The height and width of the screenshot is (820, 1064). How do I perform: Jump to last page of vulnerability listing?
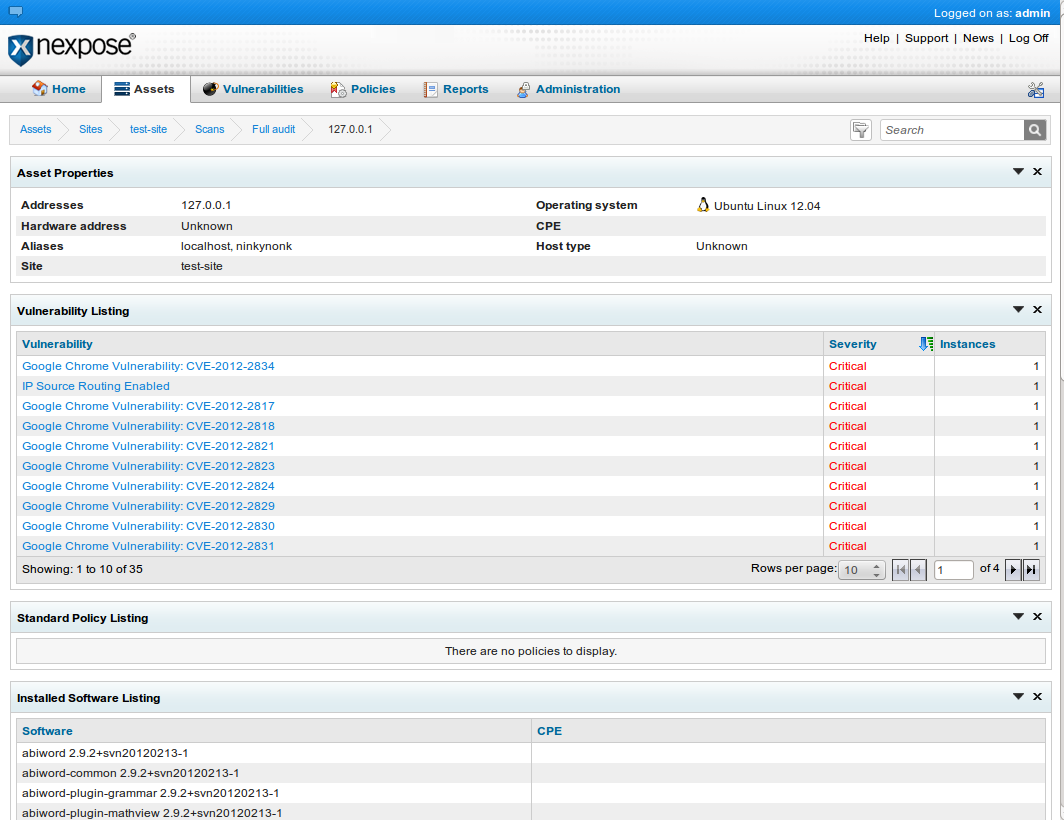pos(1031,570)
